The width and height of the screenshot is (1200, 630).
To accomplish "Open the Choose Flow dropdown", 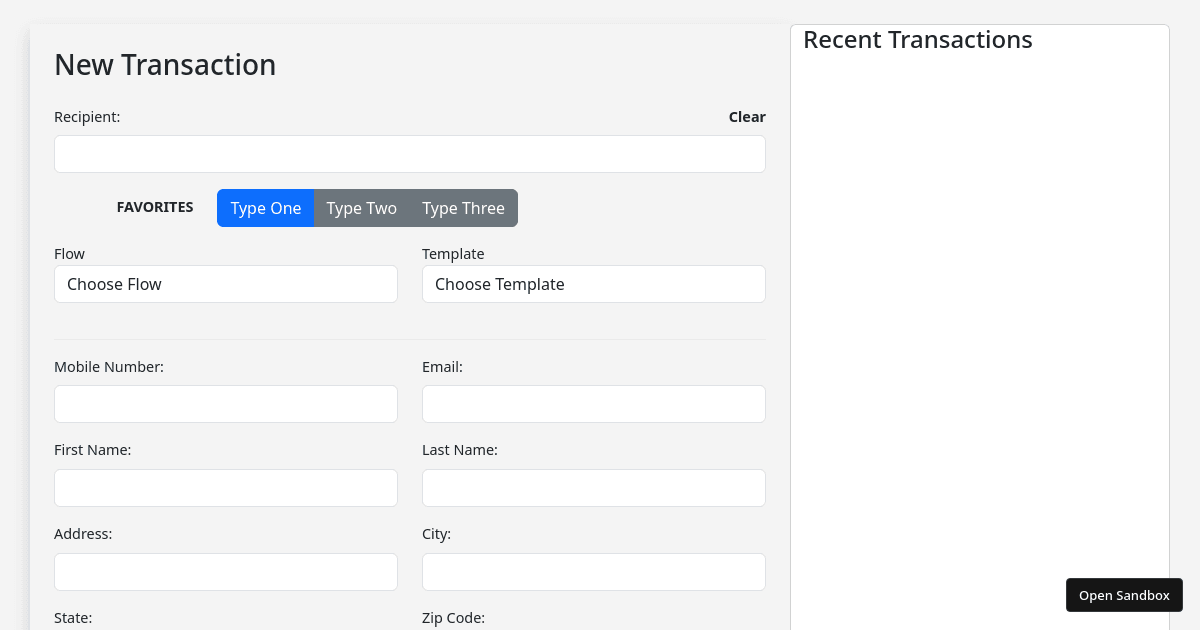I will pyautogui.click(x=225, y=284).
